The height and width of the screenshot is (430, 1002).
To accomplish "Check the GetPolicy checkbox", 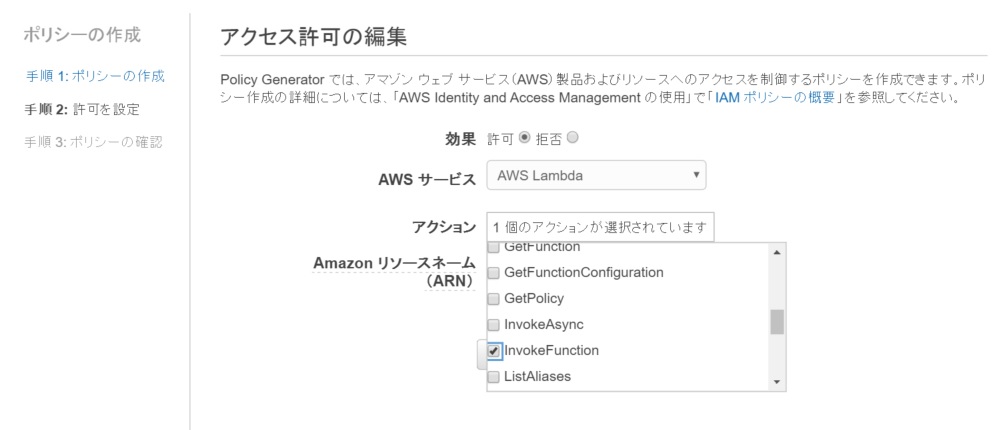I will pyautogui.click(x=493, y=299).
